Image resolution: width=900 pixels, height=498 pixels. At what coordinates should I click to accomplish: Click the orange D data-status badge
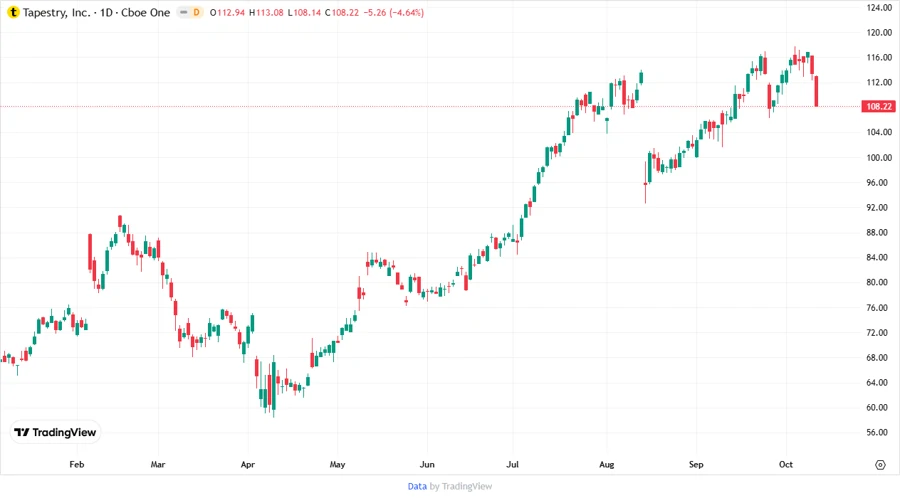click(x=196, y=12)
